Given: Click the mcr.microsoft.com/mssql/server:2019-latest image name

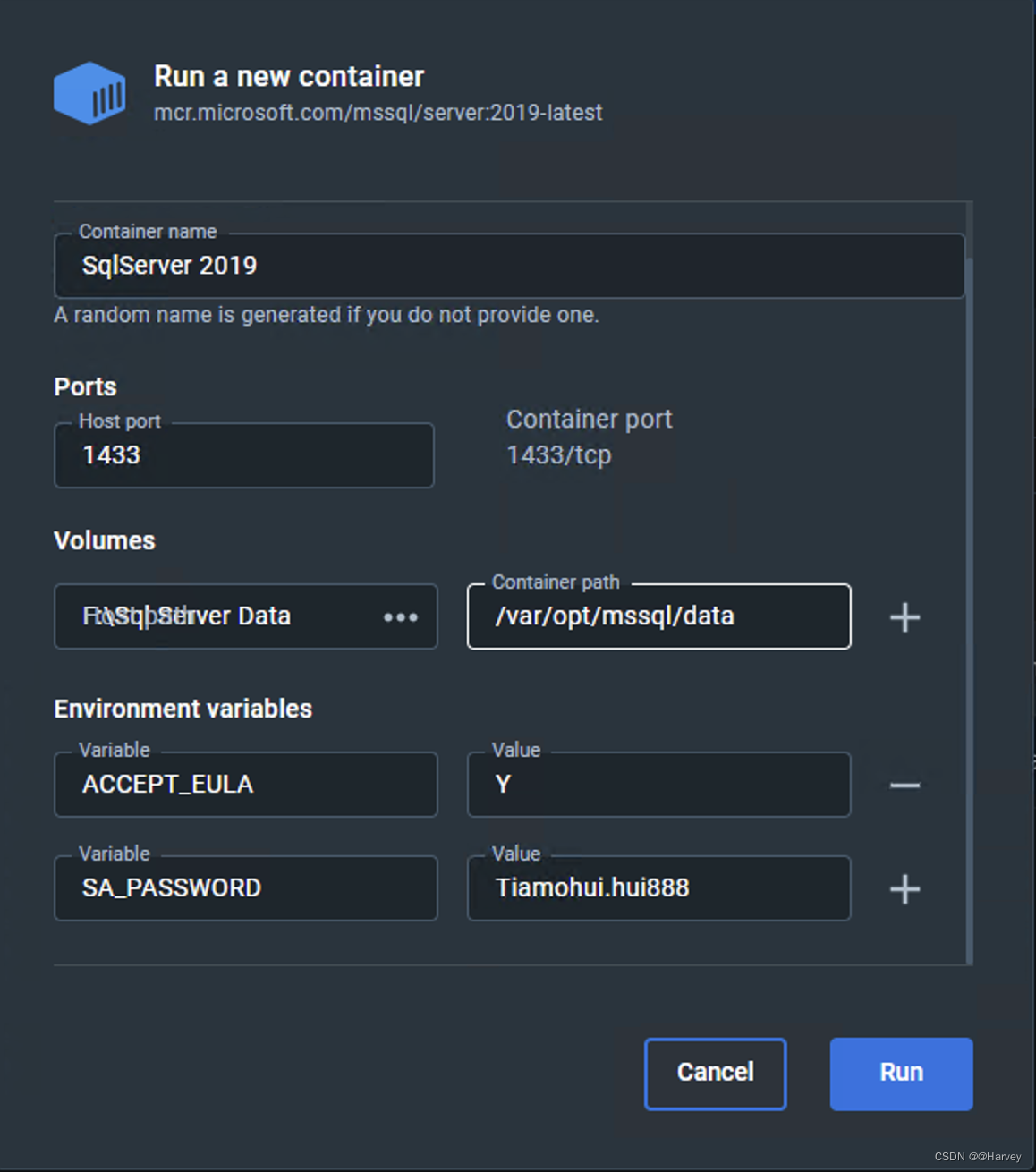Looking at the screenshot, I should [x=378, y=113].
